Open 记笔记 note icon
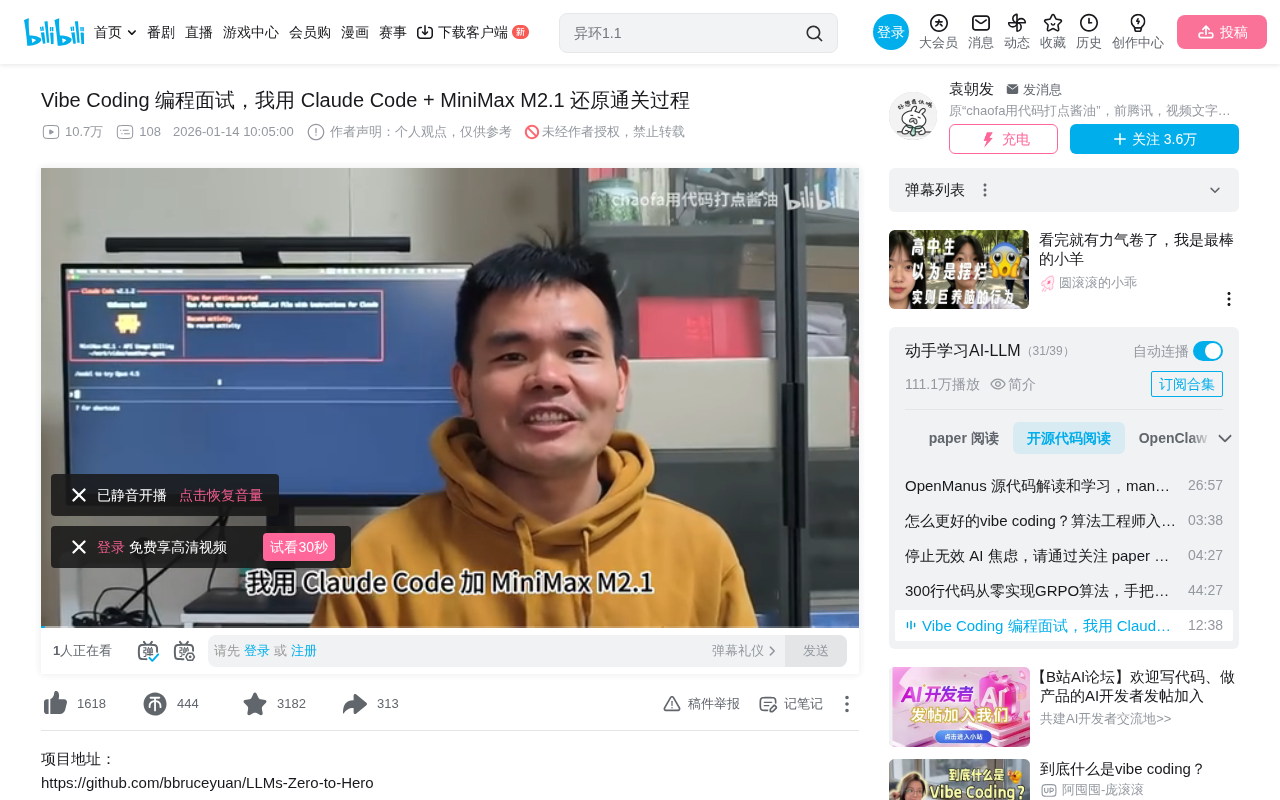 (x=791, y=704)
